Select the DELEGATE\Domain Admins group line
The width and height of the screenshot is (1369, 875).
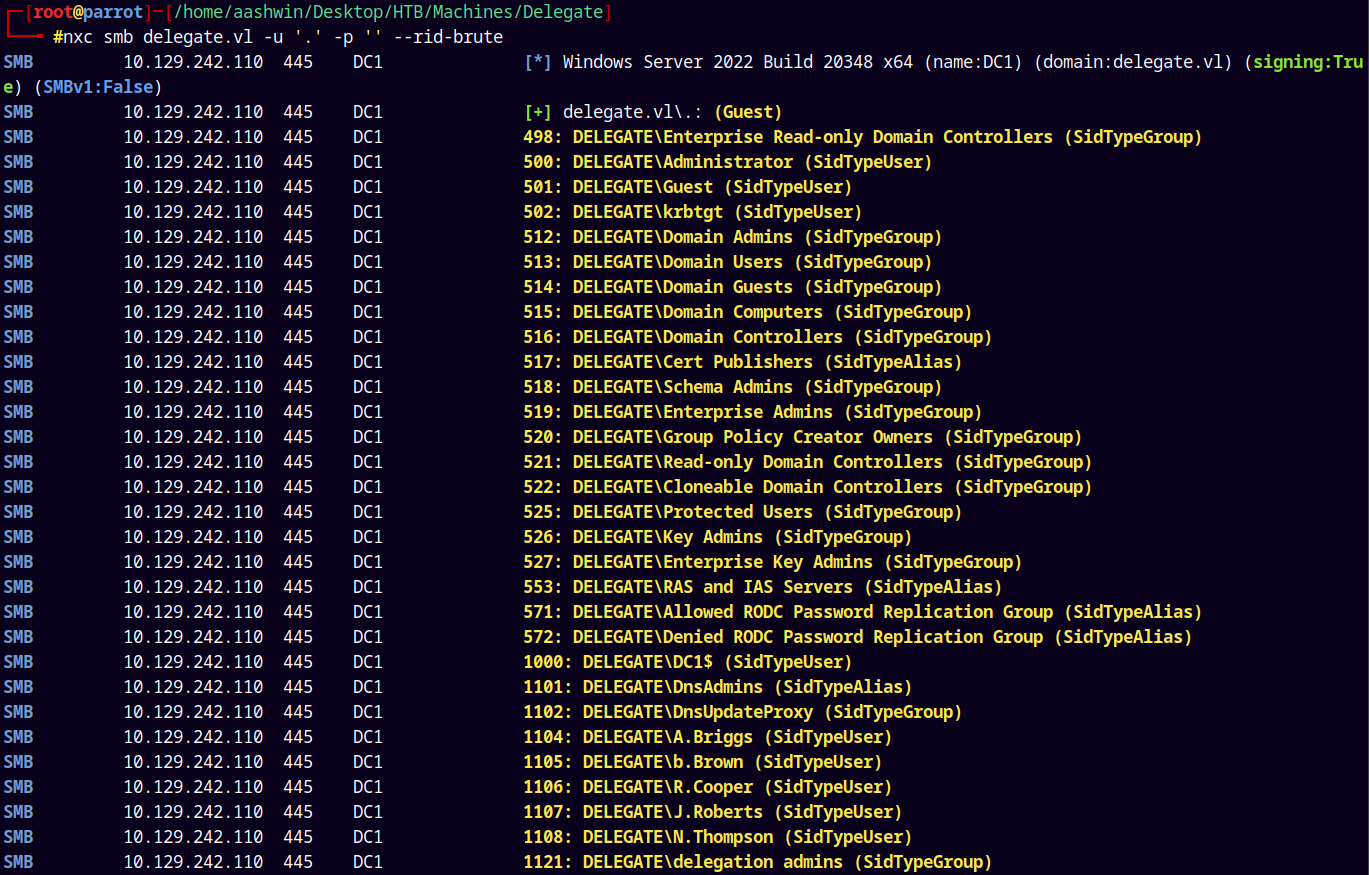pyautogui.click(x=732, y=237)
